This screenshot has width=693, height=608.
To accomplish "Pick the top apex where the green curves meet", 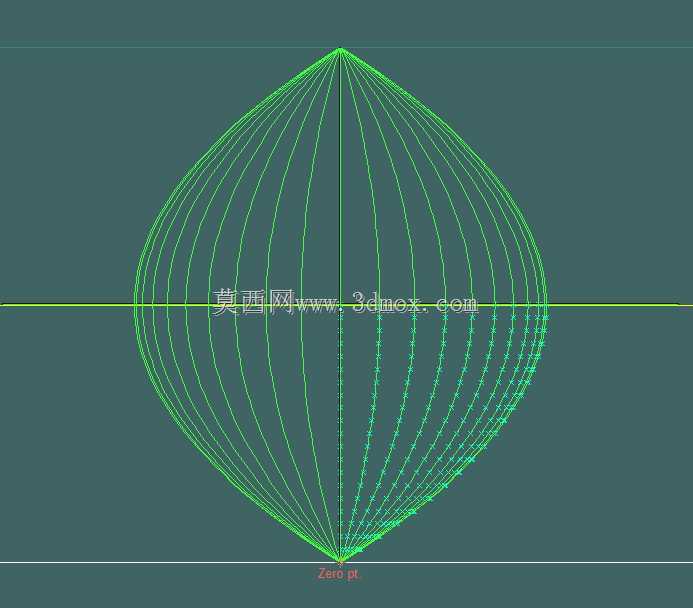I will coord(340,48).
